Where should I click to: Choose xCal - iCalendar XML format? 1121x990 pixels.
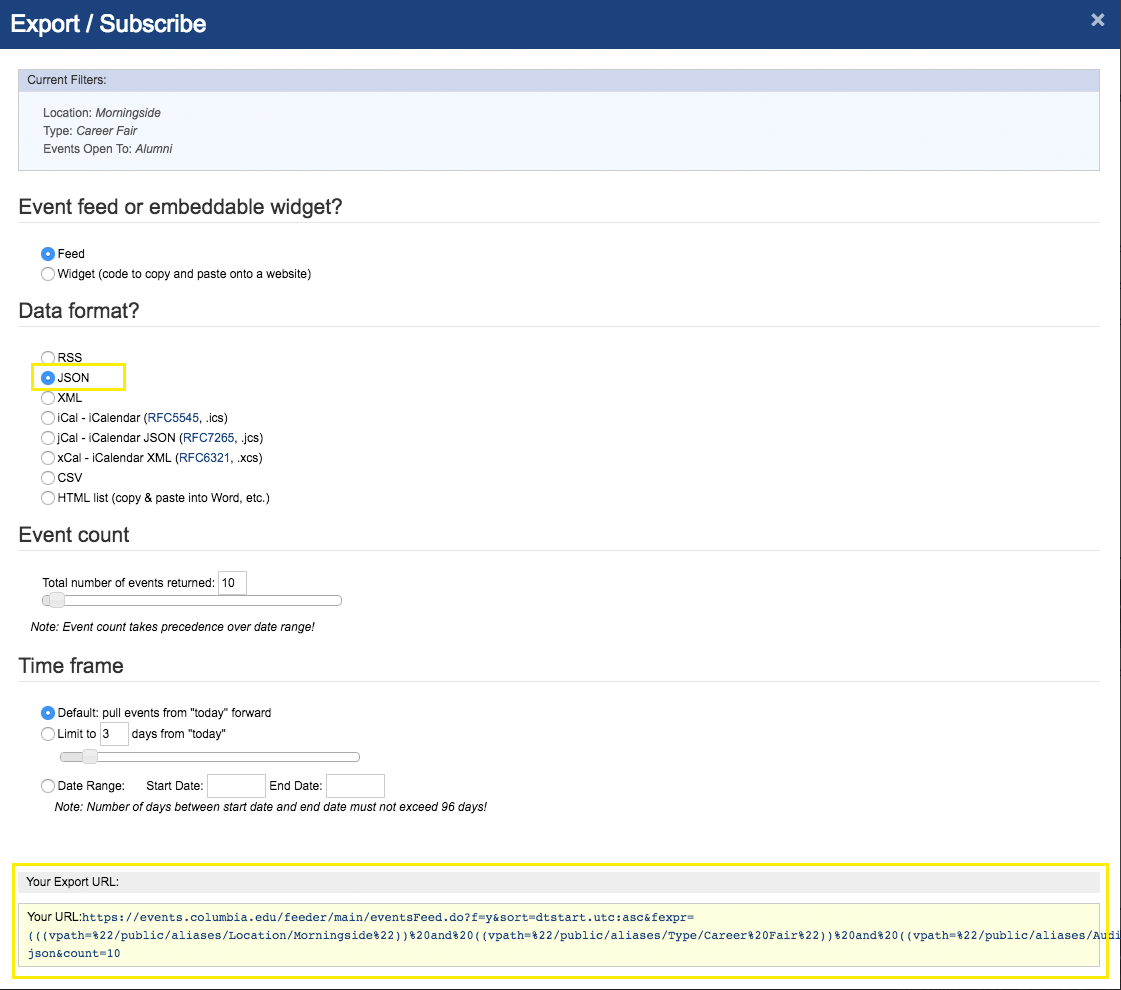[x=48, y=457]
